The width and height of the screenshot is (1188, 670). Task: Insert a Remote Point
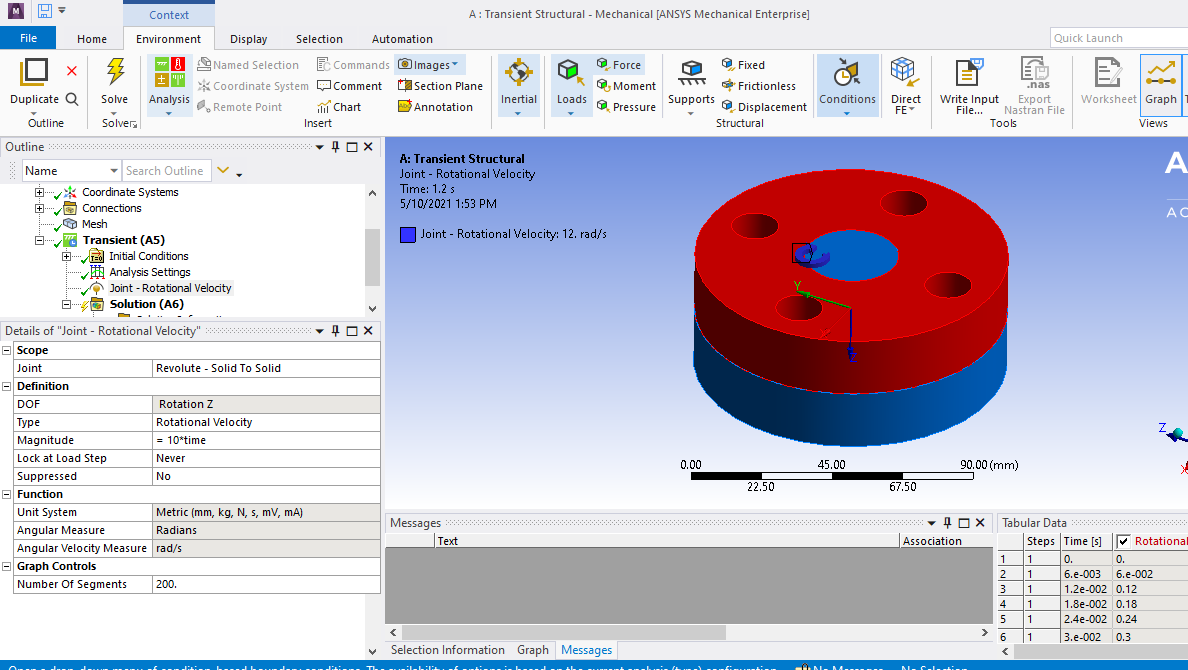[x=239, y=107]
